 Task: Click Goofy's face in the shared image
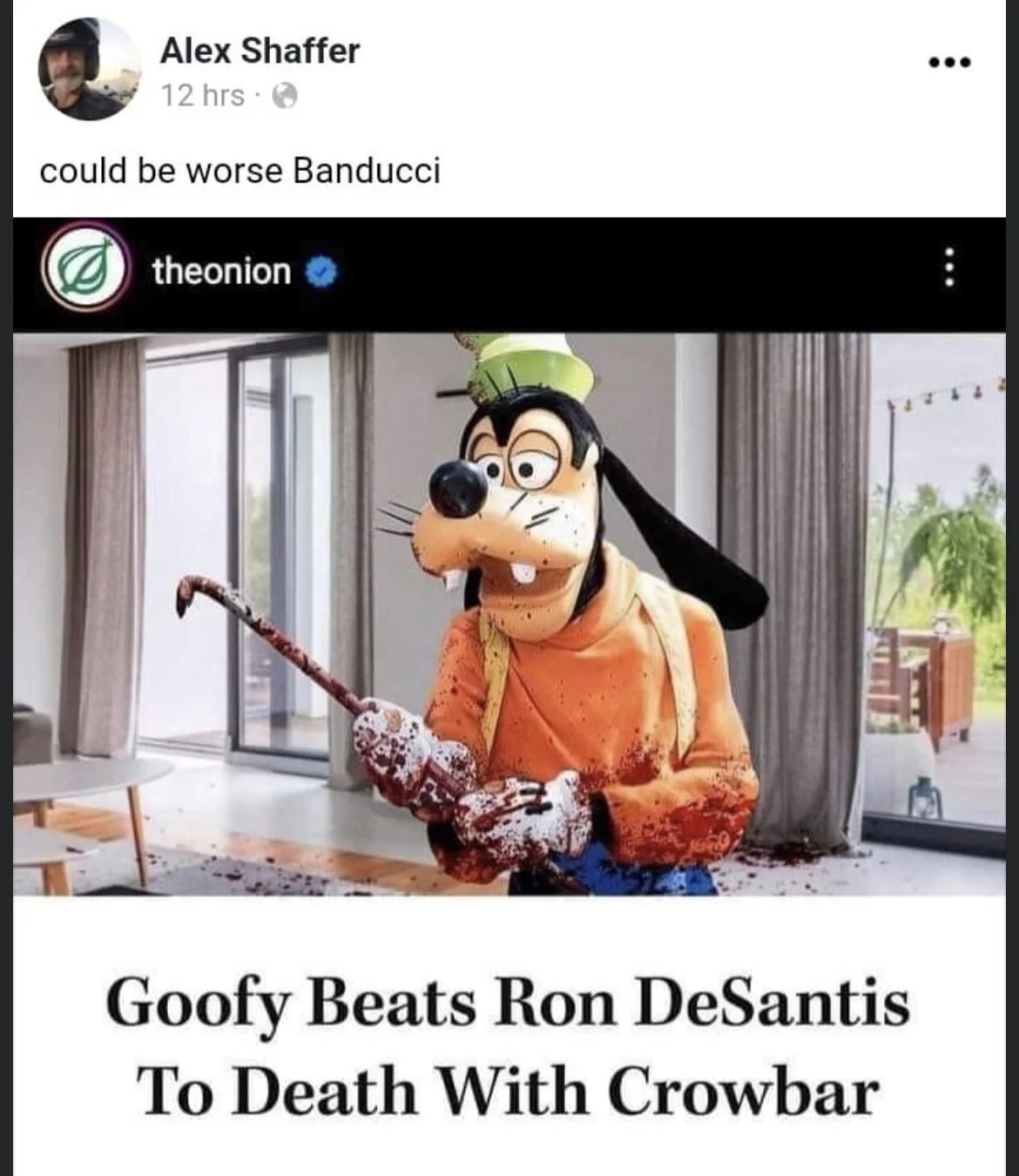(x=509, y=501)
